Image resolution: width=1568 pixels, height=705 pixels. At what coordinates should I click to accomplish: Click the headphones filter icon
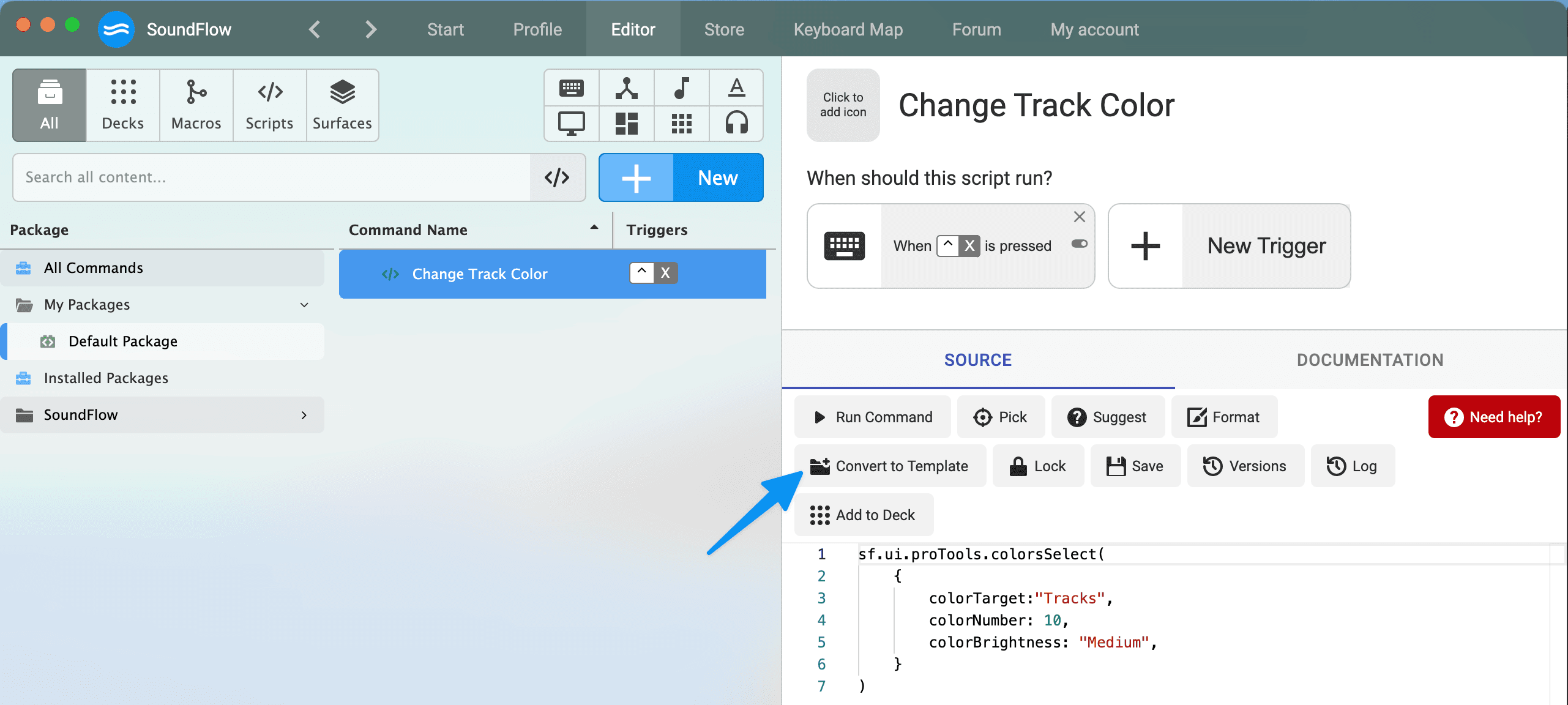coord(737,123)
